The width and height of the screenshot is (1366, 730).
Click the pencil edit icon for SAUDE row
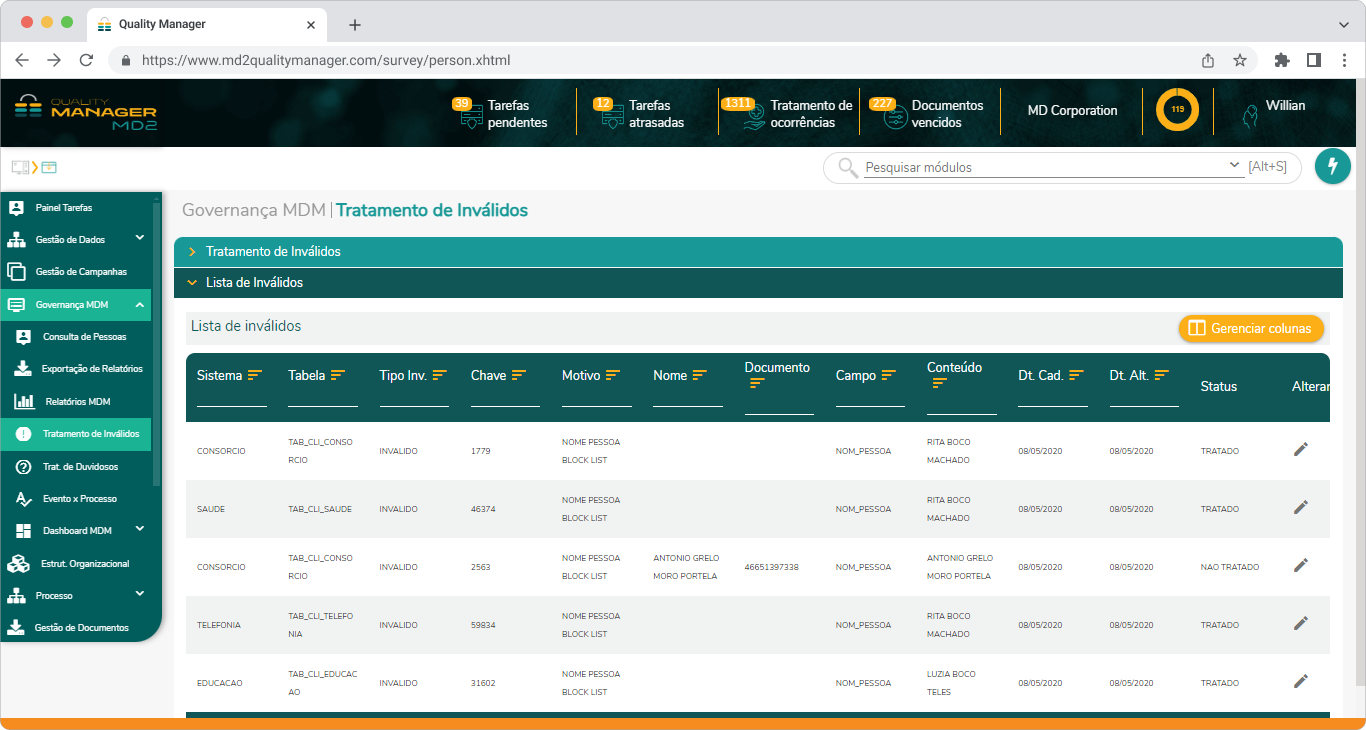(1300, 508)
